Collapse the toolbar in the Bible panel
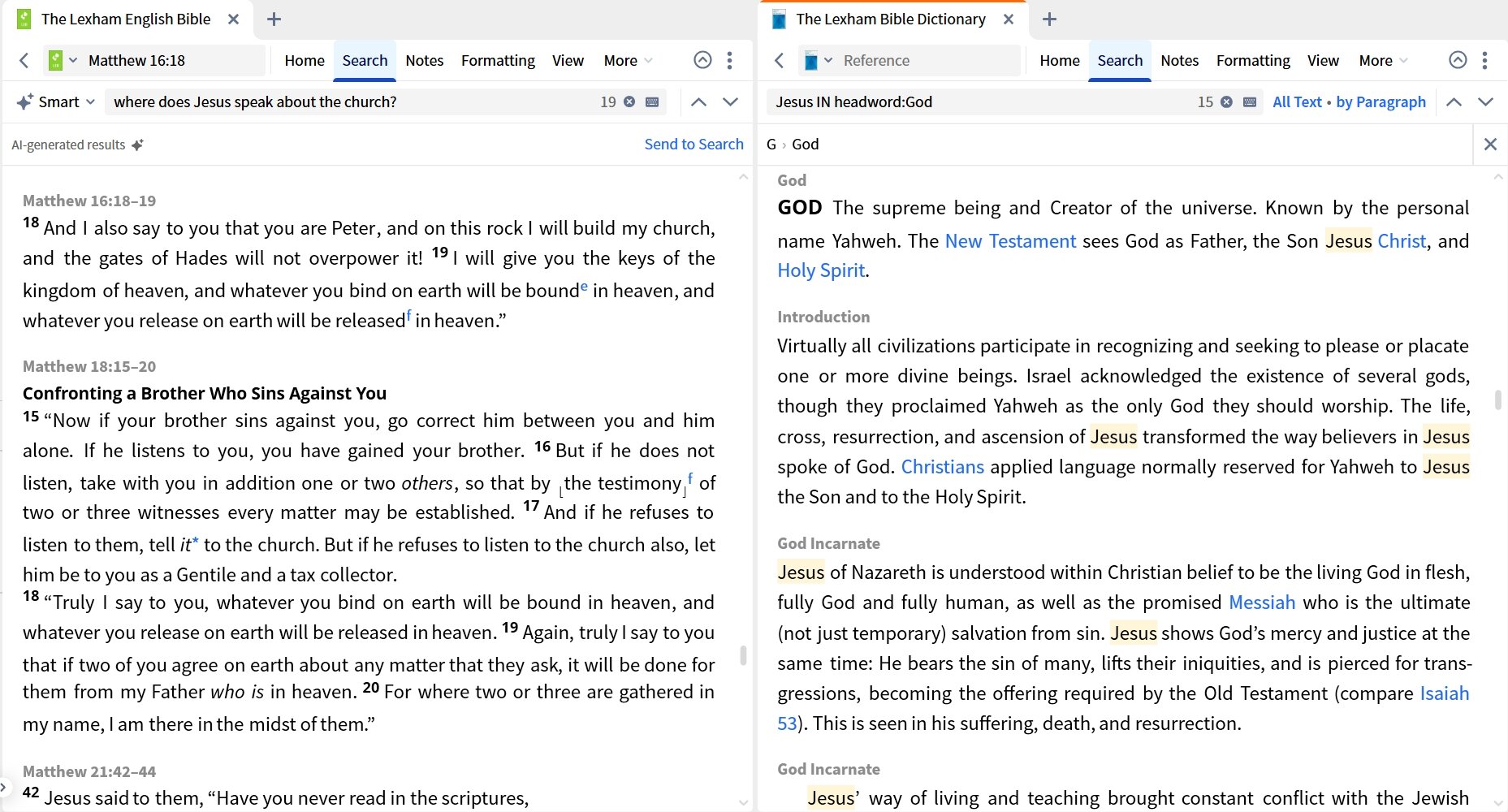The width and height of the screenshot is (1508, 812). (x=702, y=60)
